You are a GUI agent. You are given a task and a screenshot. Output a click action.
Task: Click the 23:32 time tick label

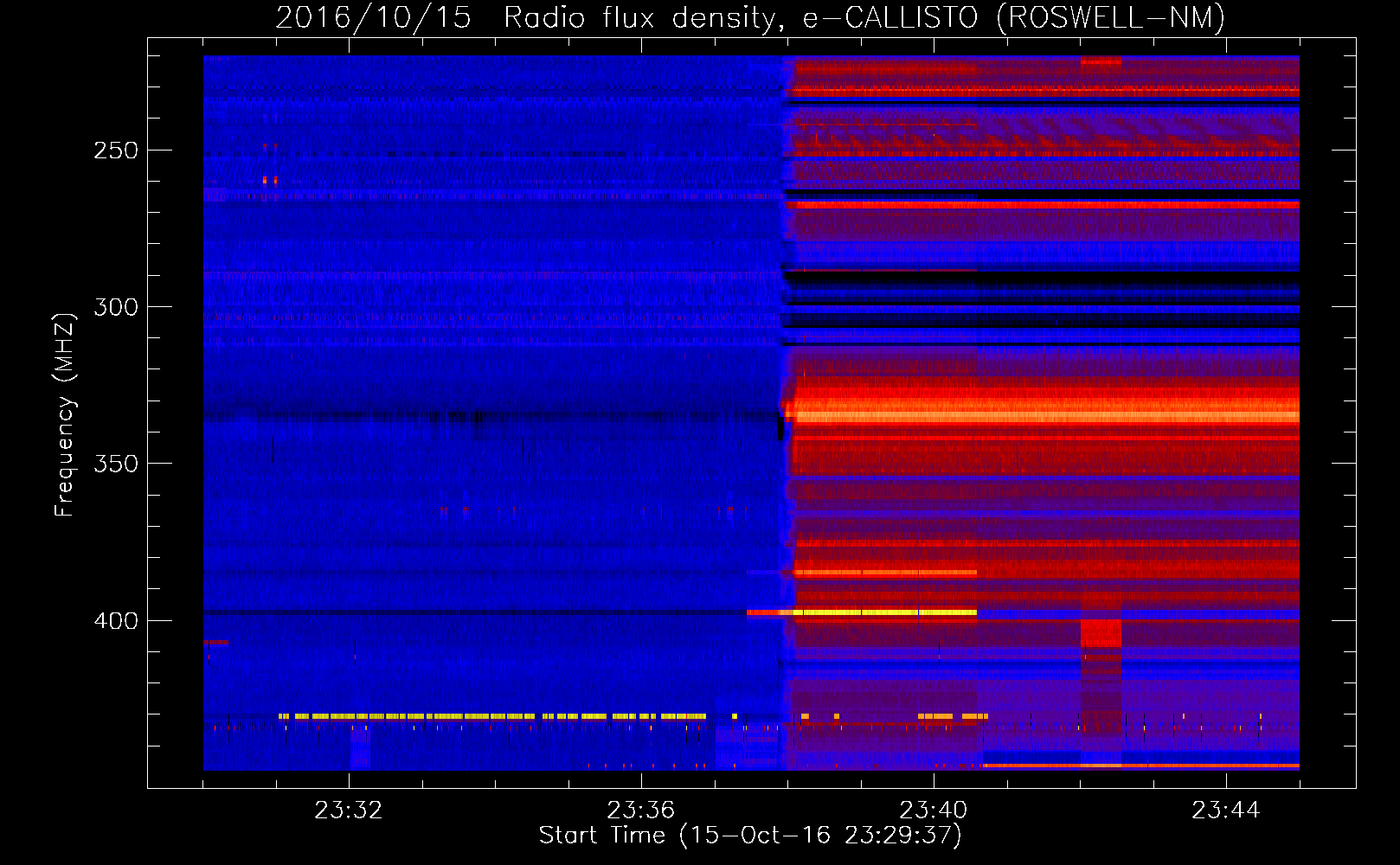coord(348,811)
